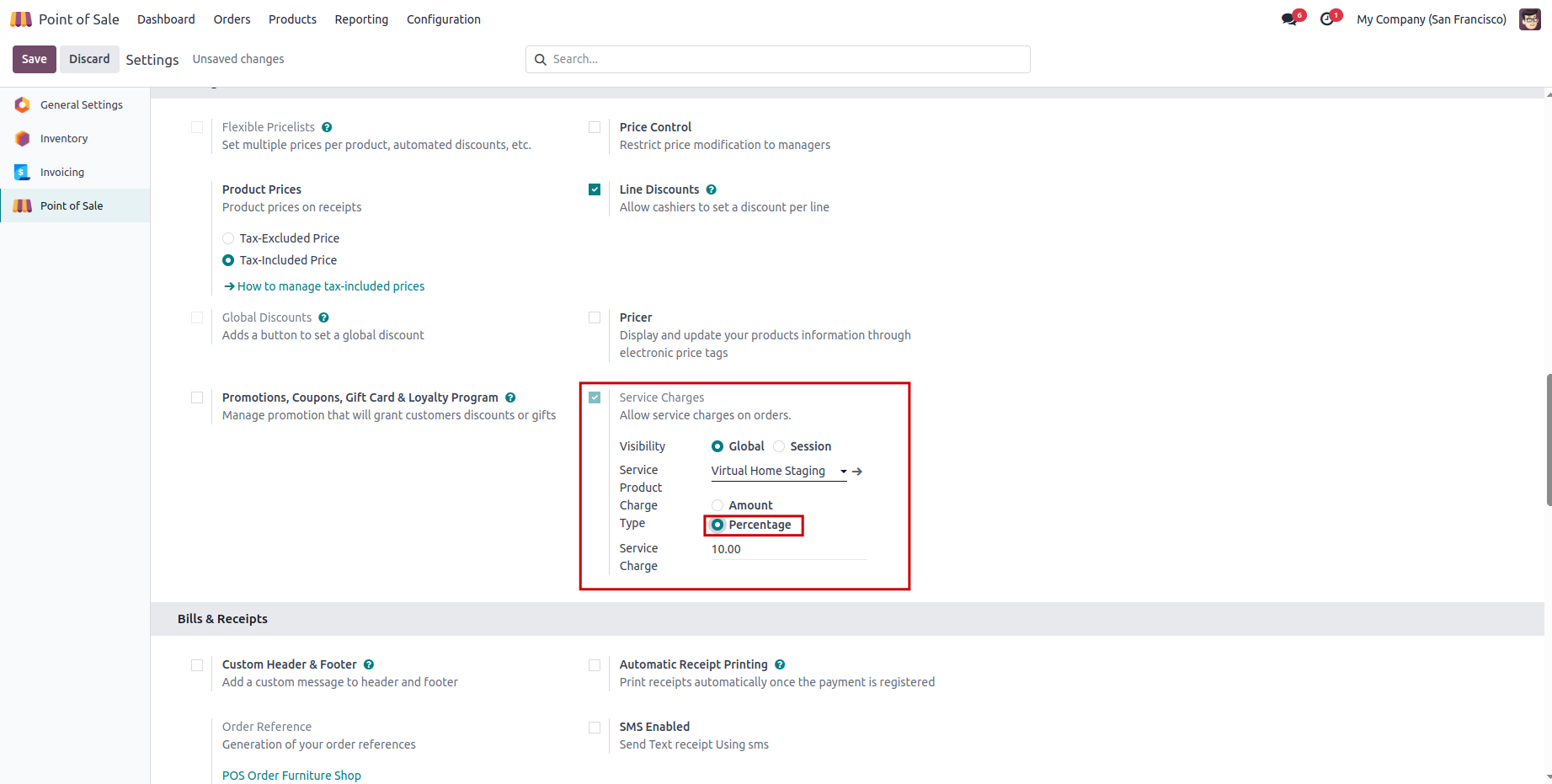Select Tax-Excluded Price option

pos(228,238)
